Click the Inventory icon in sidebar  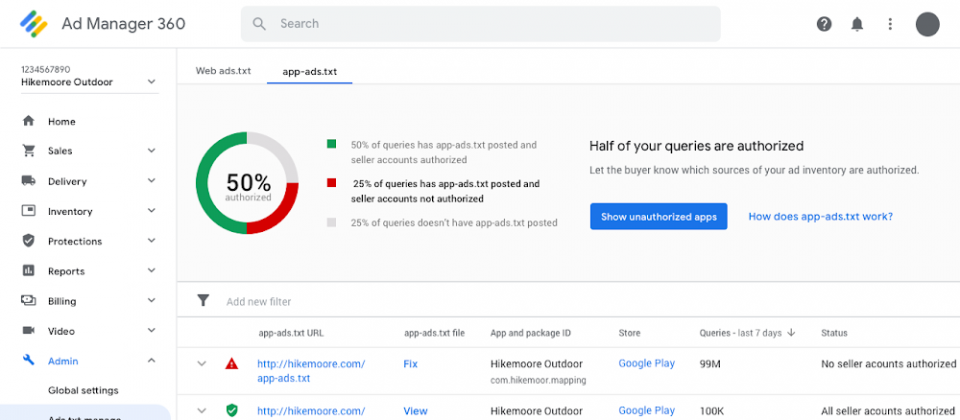pos(28,211)
